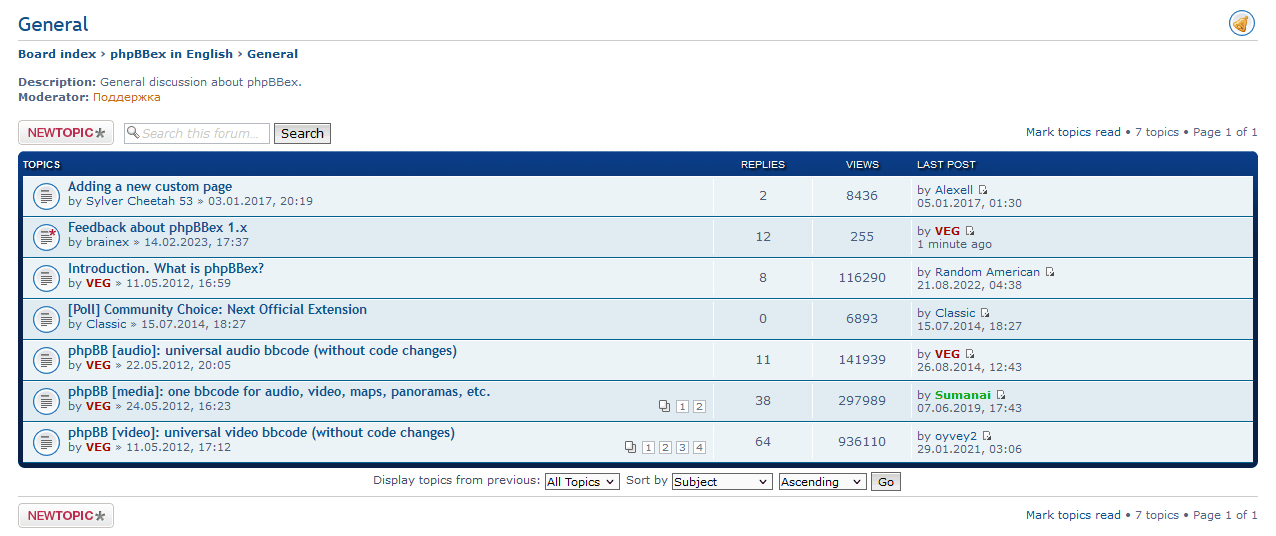Open page 4 of phpBB [video] topic
This screenshot has height=536, width=1276.
pos(699,447)
